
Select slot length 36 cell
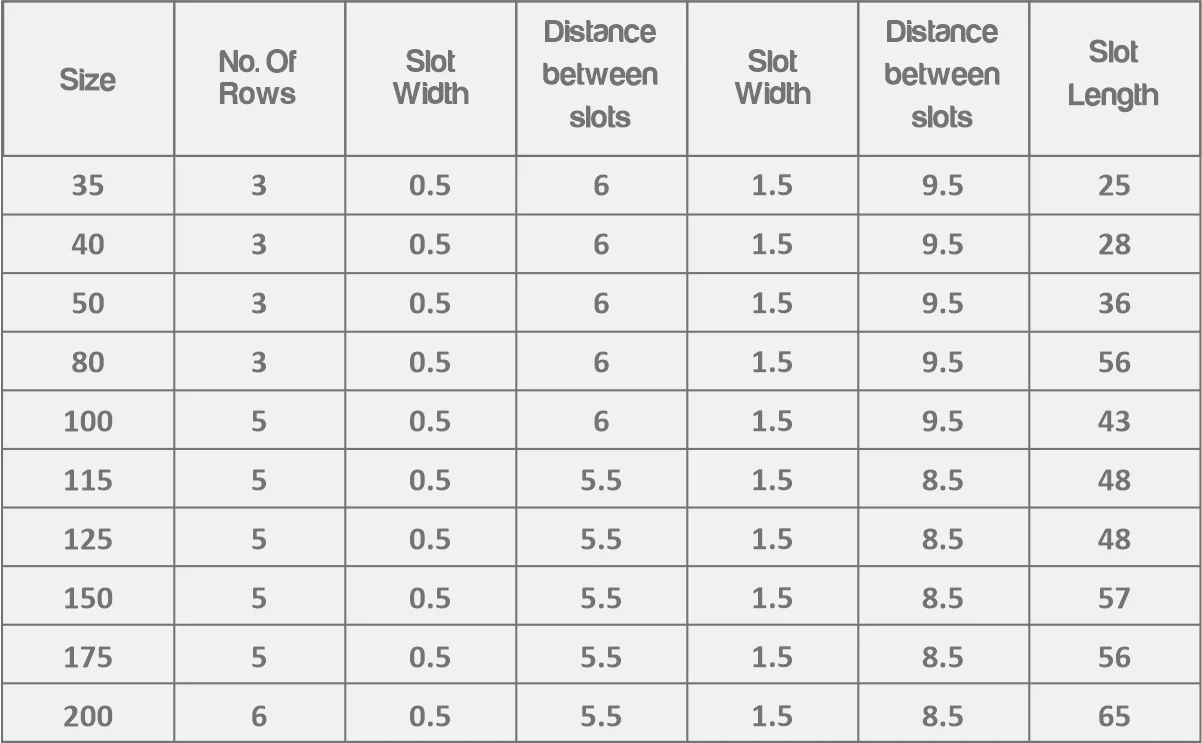click(1114, 303)
